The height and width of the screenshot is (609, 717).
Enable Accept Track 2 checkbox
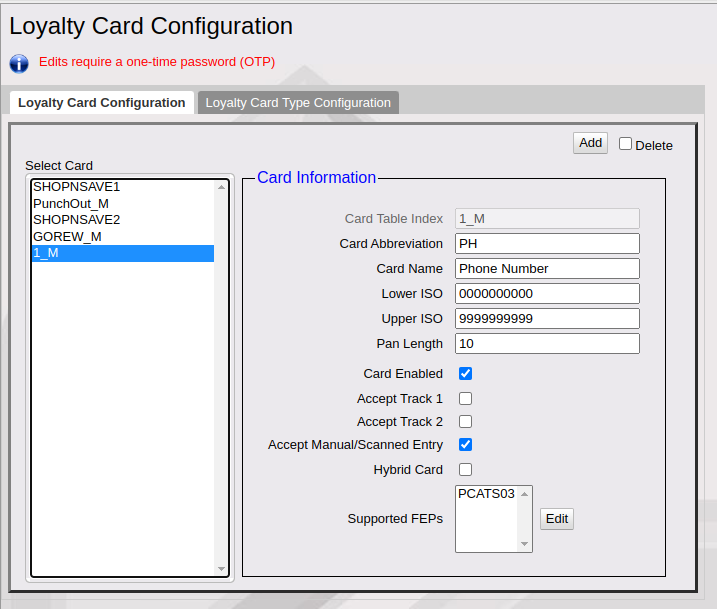tap(465, 422)
